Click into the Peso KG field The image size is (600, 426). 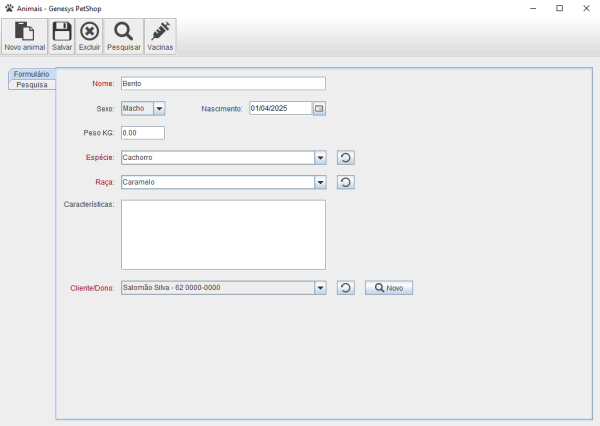pyautogui.click(x=142, y=132)
